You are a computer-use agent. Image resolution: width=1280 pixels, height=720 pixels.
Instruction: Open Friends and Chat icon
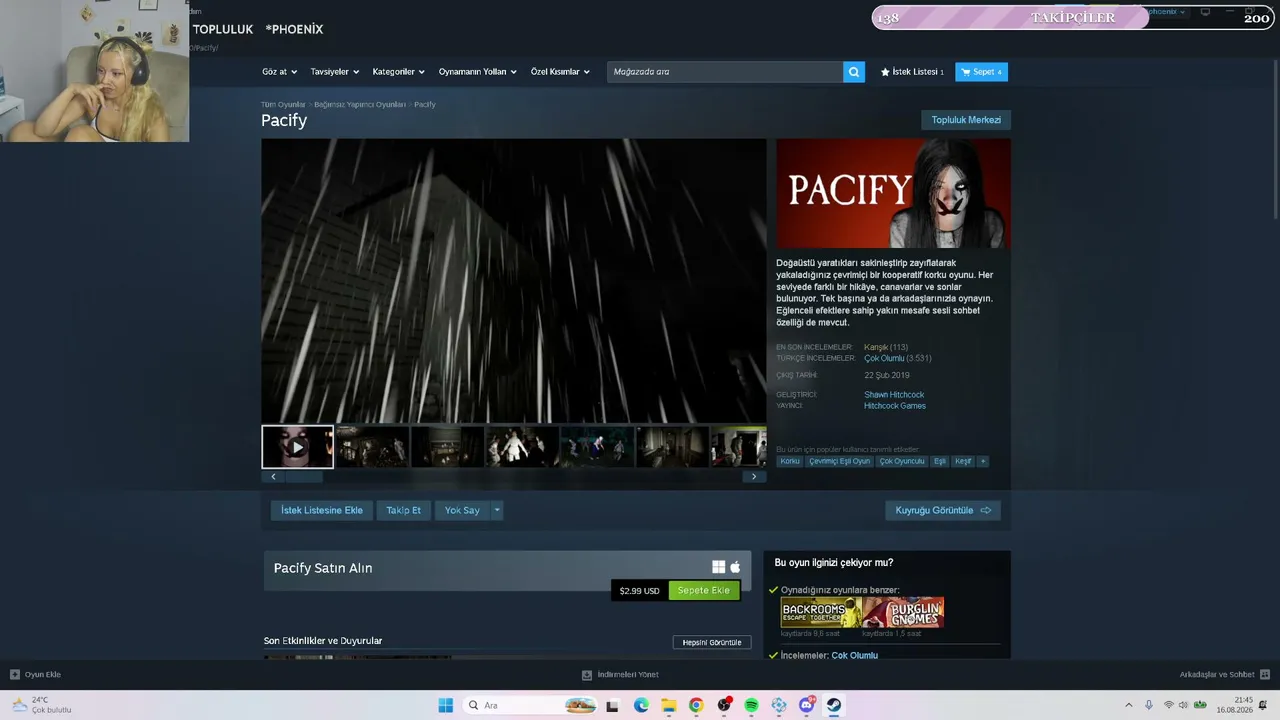[x=1265, y=675]
